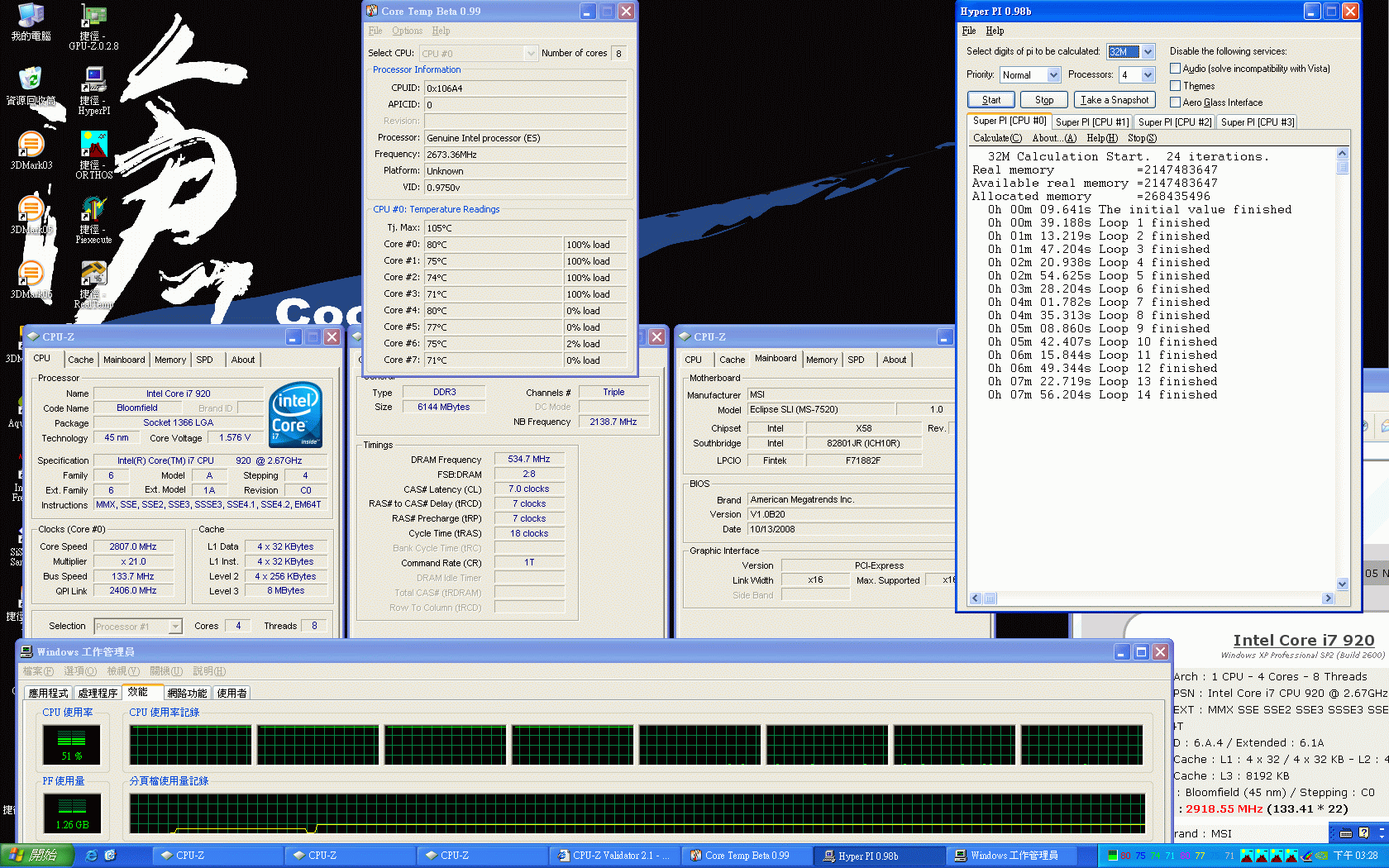Open Internet Explorer quick launch icon
Image resolution: width=1389 pixels, height=868 pixels.
point(92,856)
